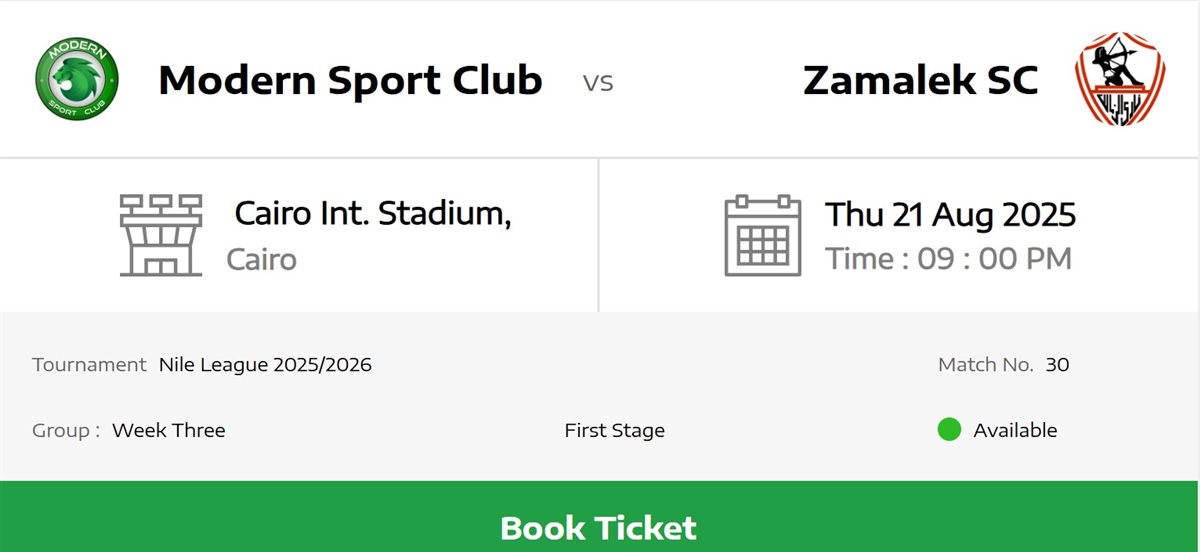The width and height of the screenshot is (1200, 552).
Task: Click the stadium building icon
Action: click(x=160, y=235)
